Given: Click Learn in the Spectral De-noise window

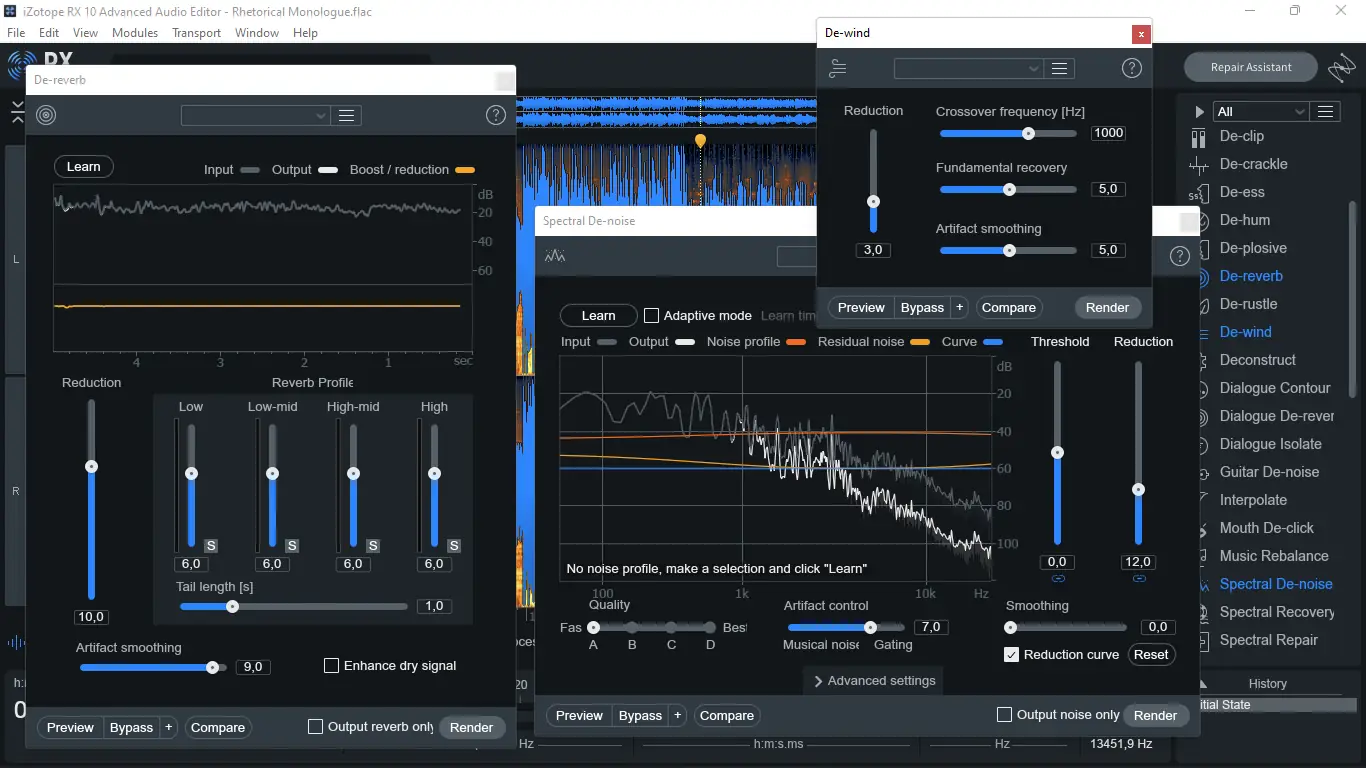Looking at the screenshot, I should 598,315.
